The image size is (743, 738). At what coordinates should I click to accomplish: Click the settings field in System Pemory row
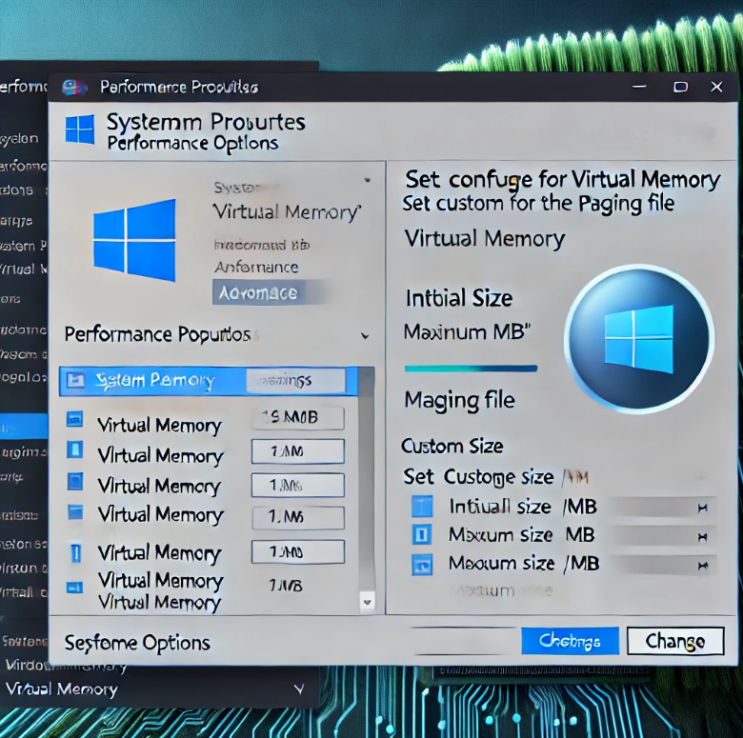point(296,381)
